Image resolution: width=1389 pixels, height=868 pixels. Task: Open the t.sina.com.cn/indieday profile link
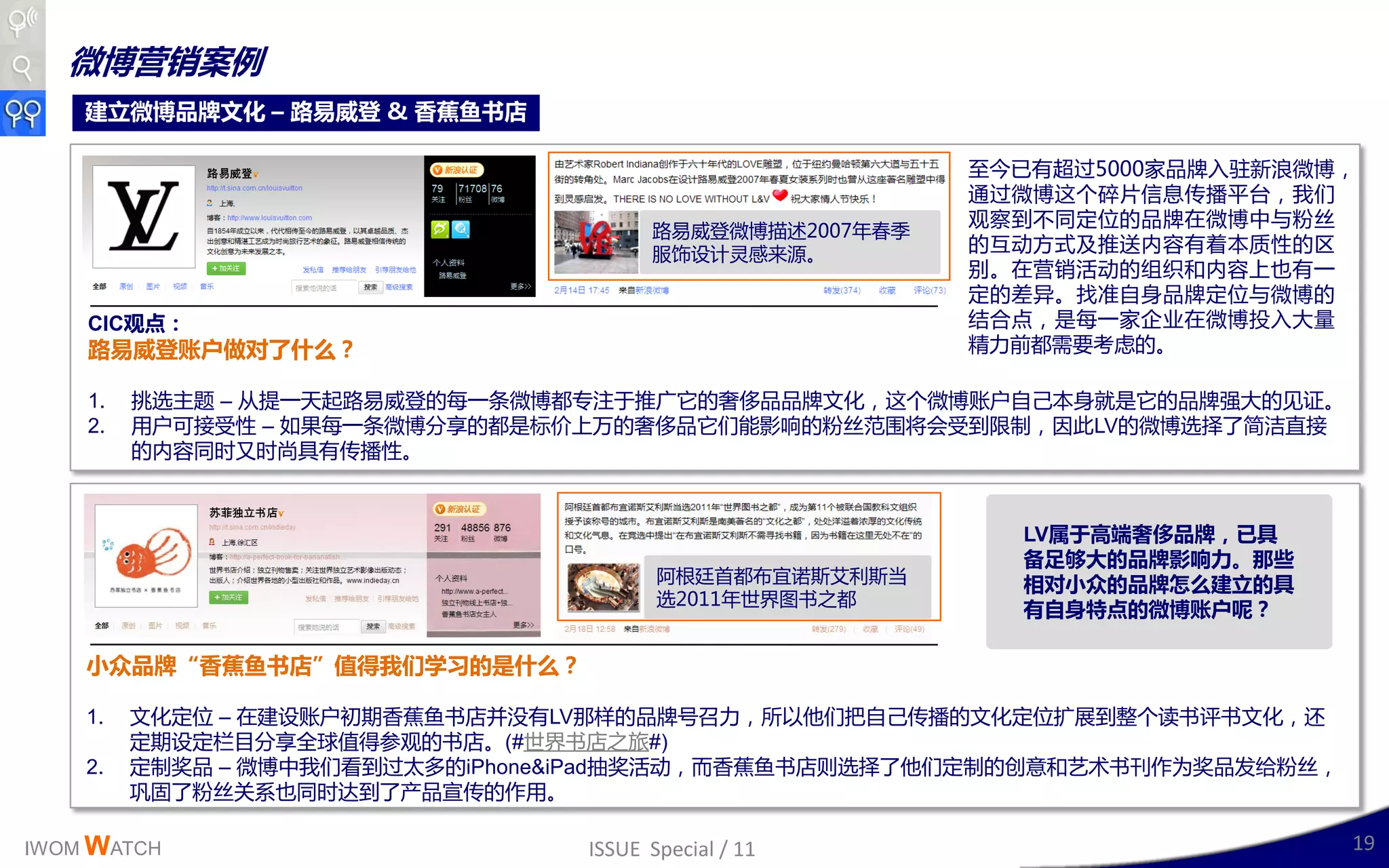[252, 527]
